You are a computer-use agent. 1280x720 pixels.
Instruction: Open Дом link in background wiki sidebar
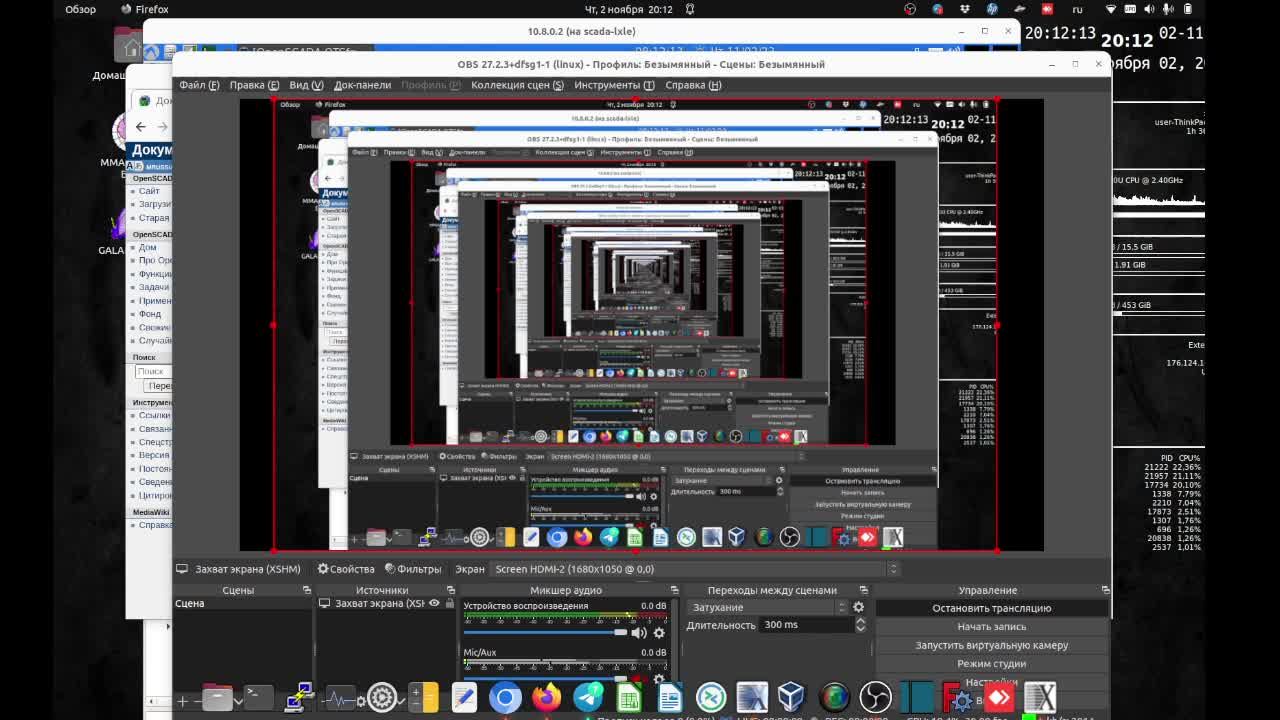[147, 247]
